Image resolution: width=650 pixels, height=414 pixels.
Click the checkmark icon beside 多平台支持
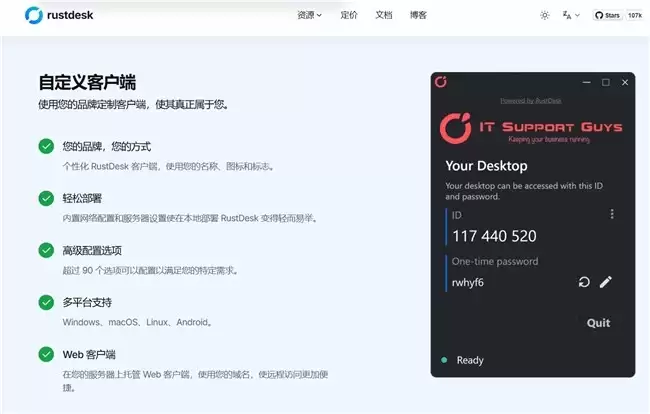[46, 302]
